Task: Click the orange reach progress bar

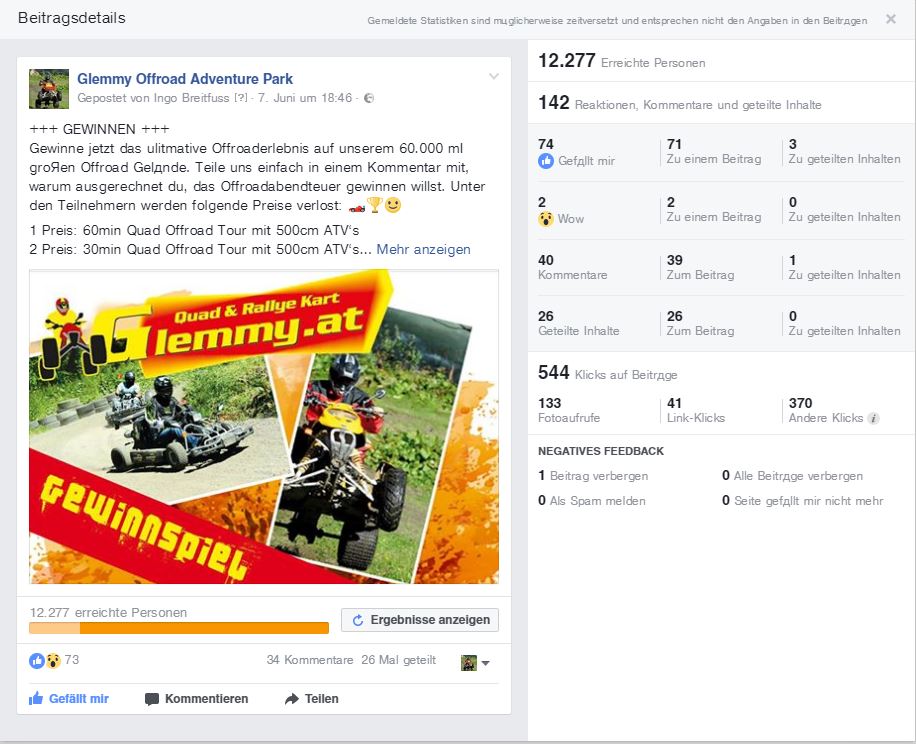Action: (x=179, y=628)
